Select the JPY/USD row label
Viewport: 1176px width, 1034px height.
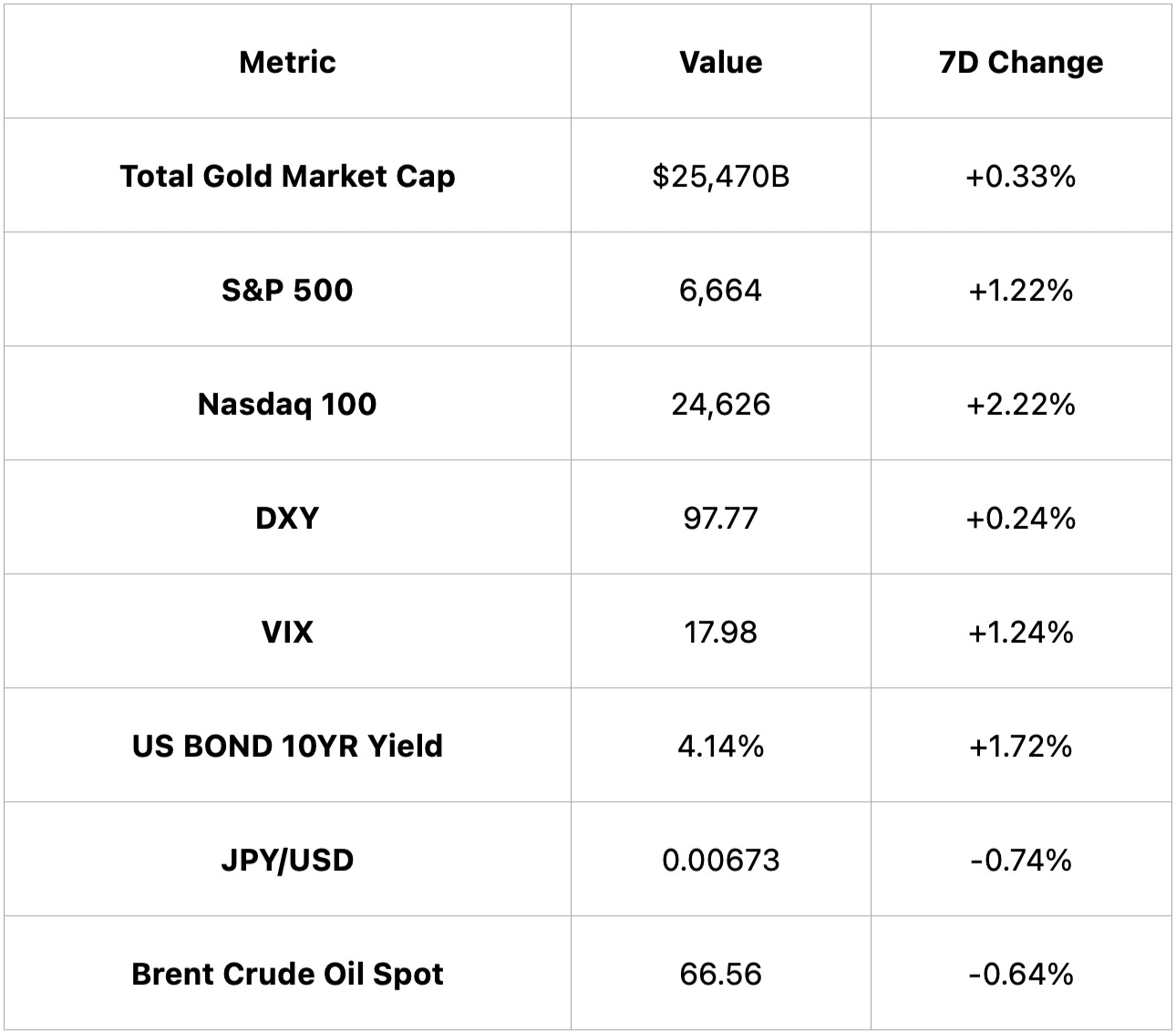(x=287, y=860)
